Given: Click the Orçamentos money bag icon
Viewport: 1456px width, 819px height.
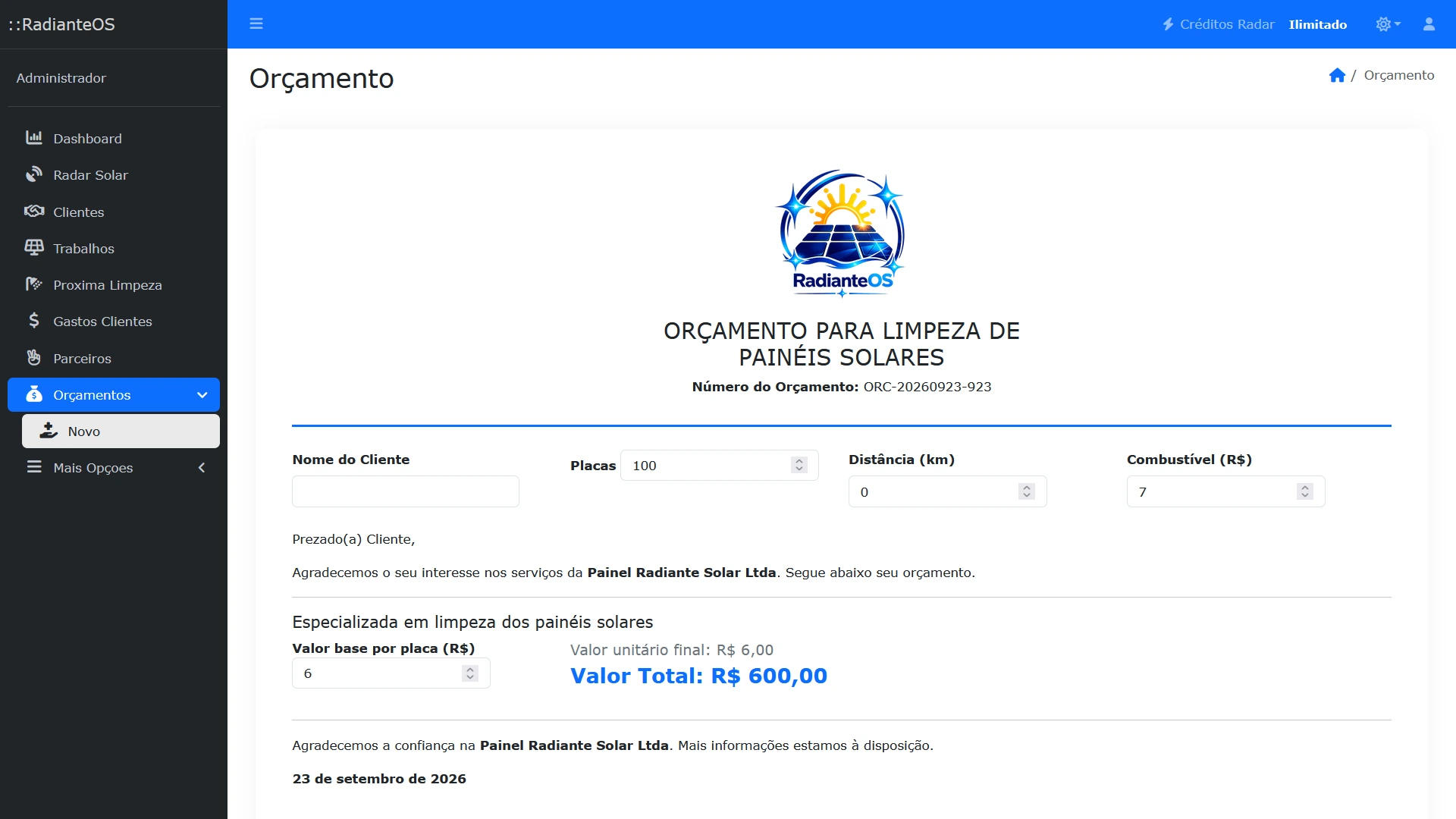Looking at the screenshot, I should pyautogui.click(x=34, y=394).
